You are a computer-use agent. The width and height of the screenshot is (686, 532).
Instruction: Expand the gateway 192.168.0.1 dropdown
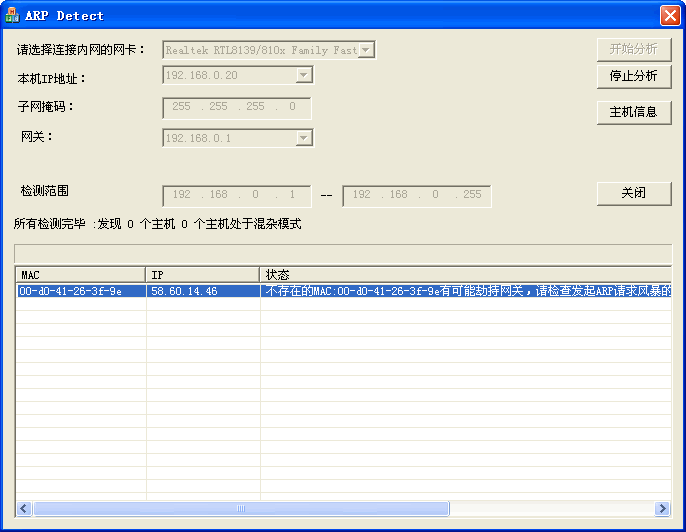coord(304,138)
